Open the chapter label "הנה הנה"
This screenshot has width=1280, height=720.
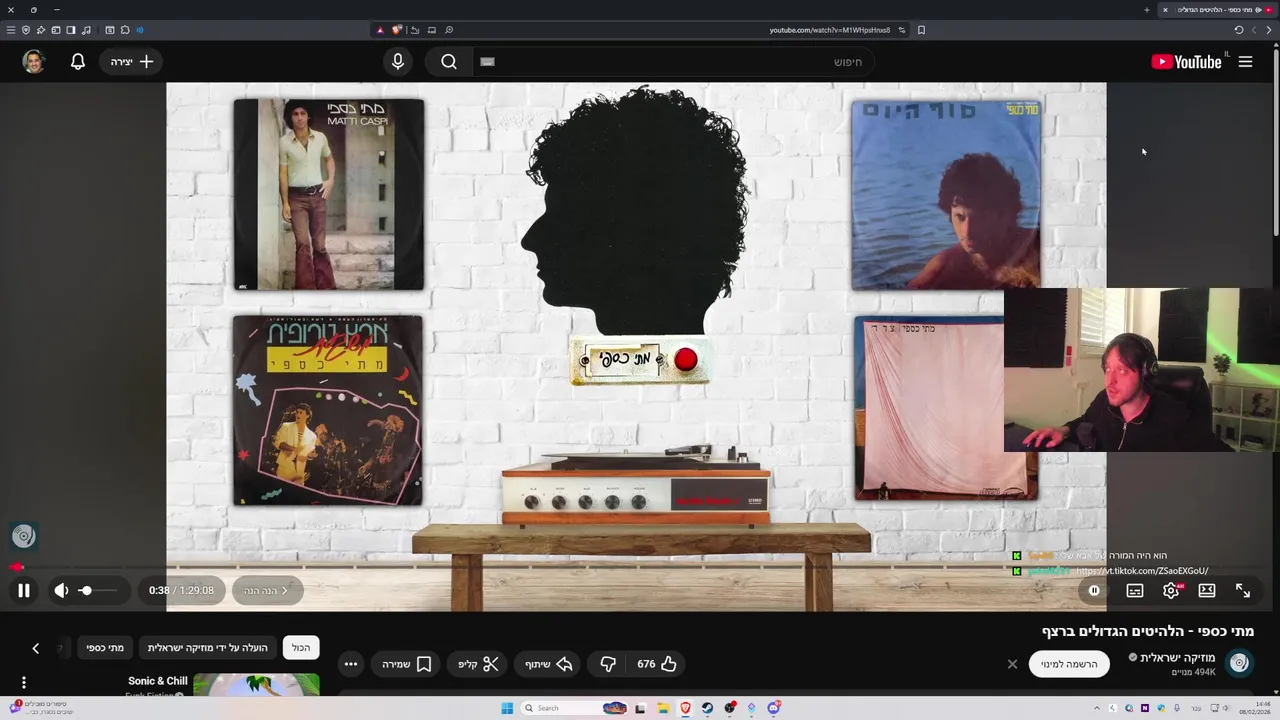pyautogui.click(x=266, y=591)
